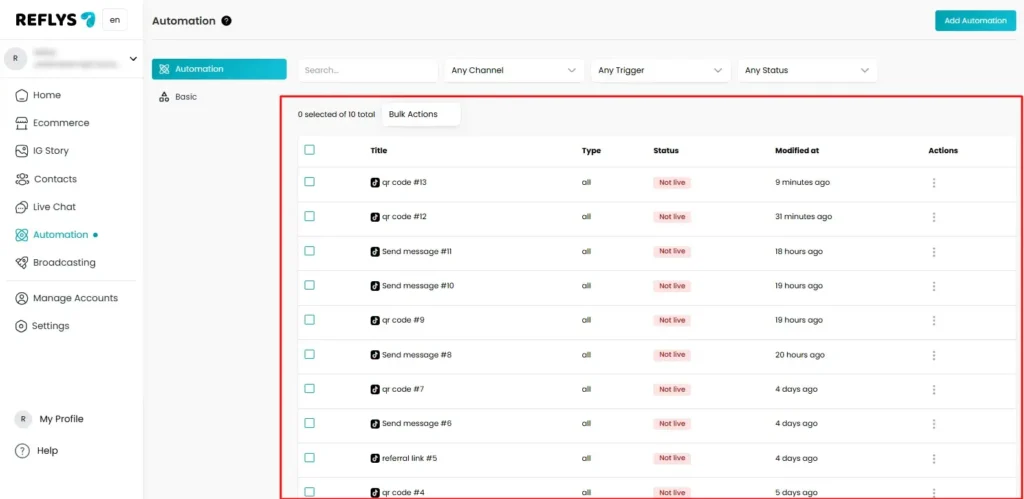Click Not live status badge for qr code #13

tap(672, 183)
